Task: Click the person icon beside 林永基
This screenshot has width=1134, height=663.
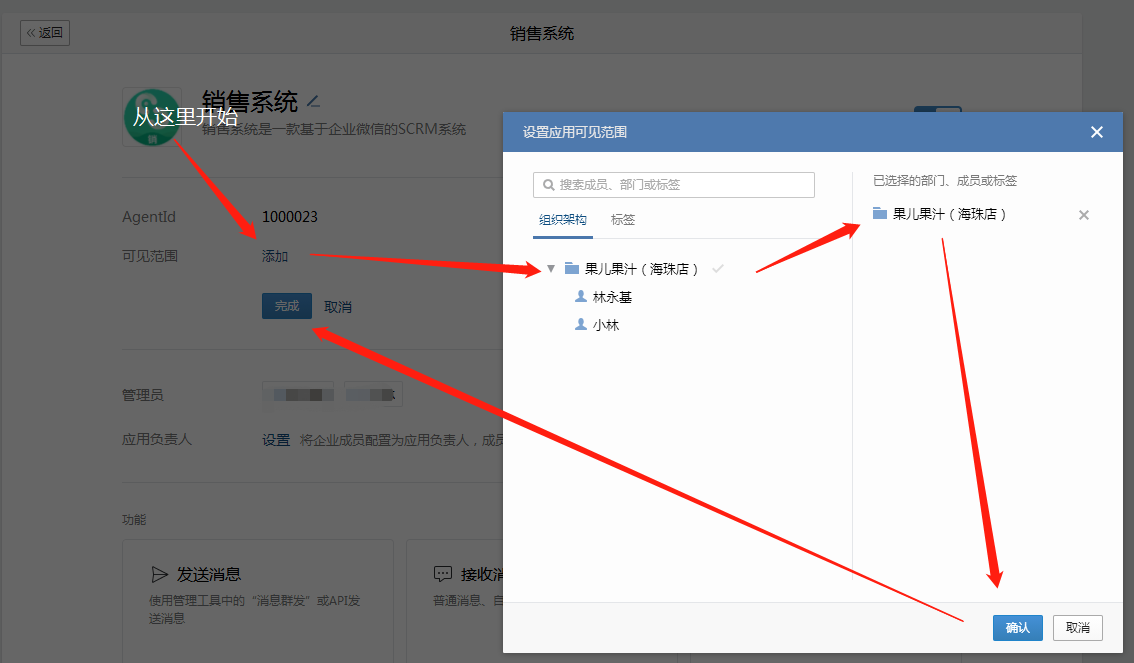Action: 580,296
